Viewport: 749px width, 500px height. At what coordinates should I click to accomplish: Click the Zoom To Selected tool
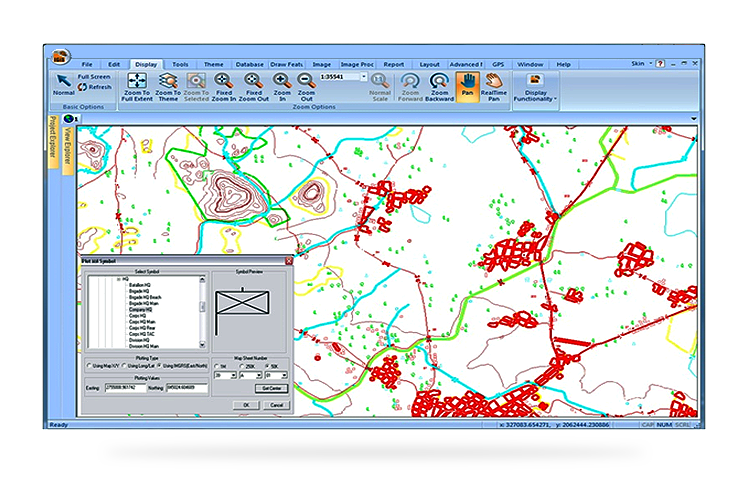(196, 86)
